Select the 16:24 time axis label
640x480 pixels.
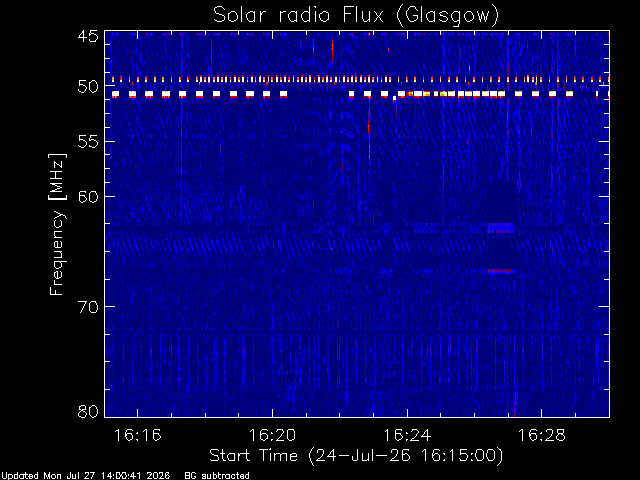[x=407, y=435]
